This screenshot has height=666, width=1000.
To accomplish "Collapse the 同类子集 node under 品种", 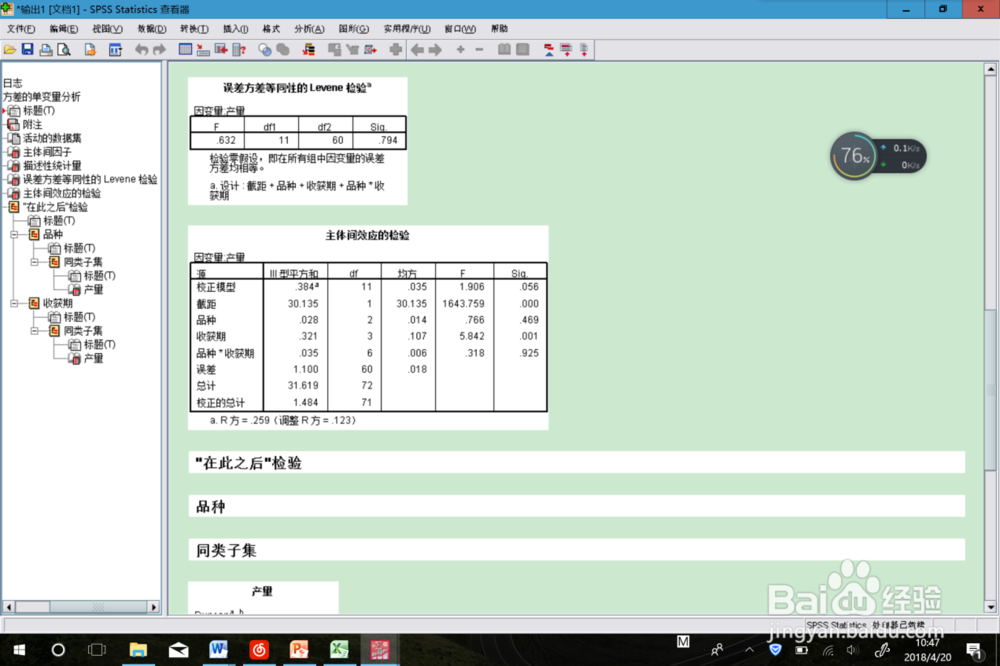I will (34, 262).
